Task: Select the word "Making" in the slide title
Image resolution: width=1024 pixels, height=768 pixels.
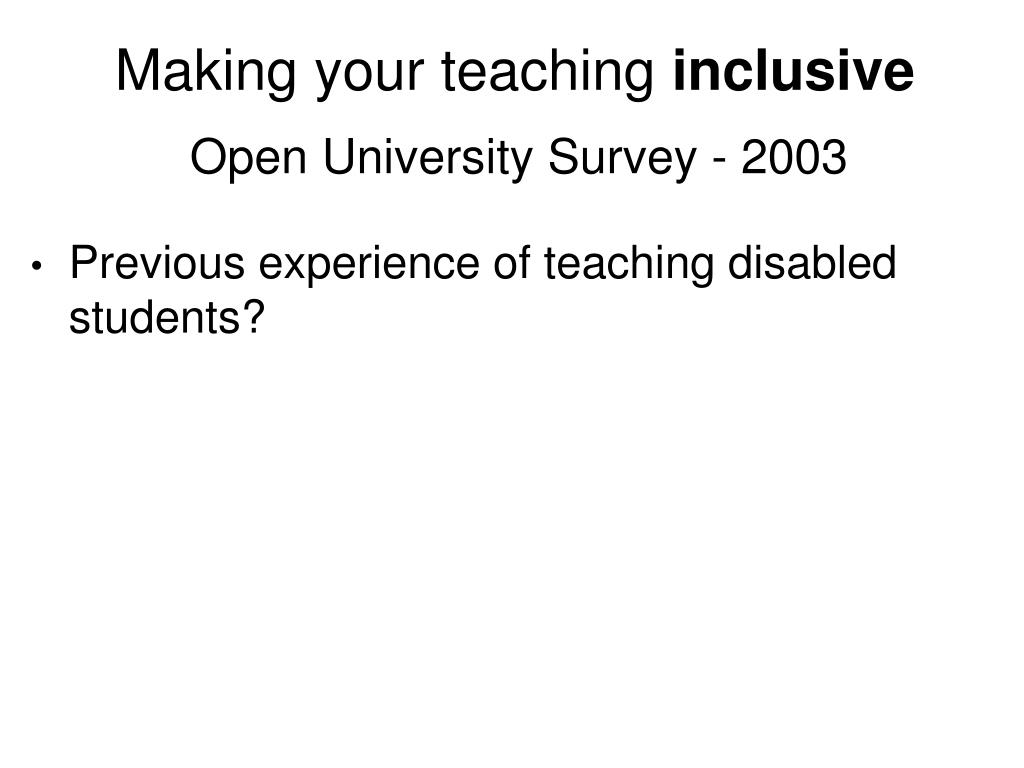Action: (206, 73)
